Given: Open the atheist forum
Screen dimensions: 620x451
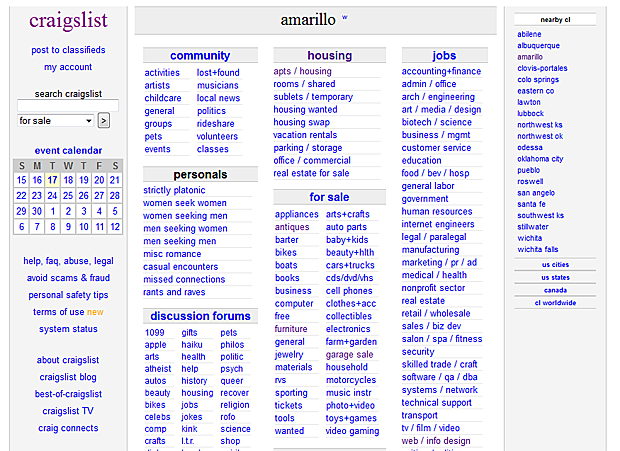Looking at the screenshot, I should pos(158,369).
